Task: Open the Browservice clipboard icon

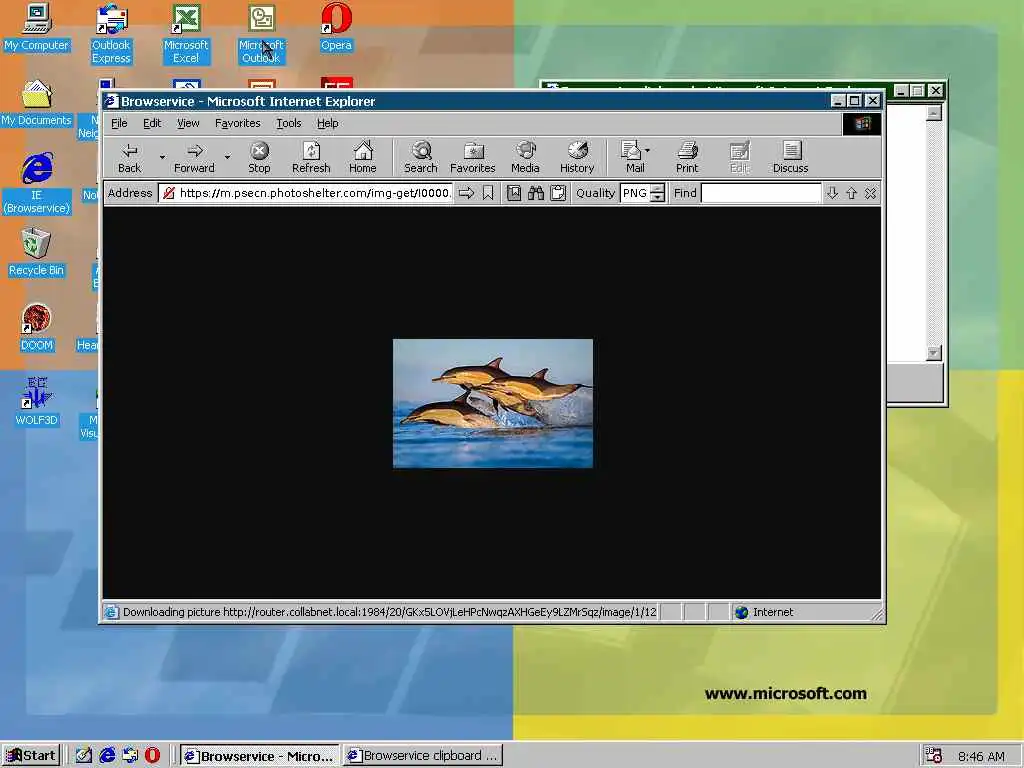Action: click(x=558, y=193)
